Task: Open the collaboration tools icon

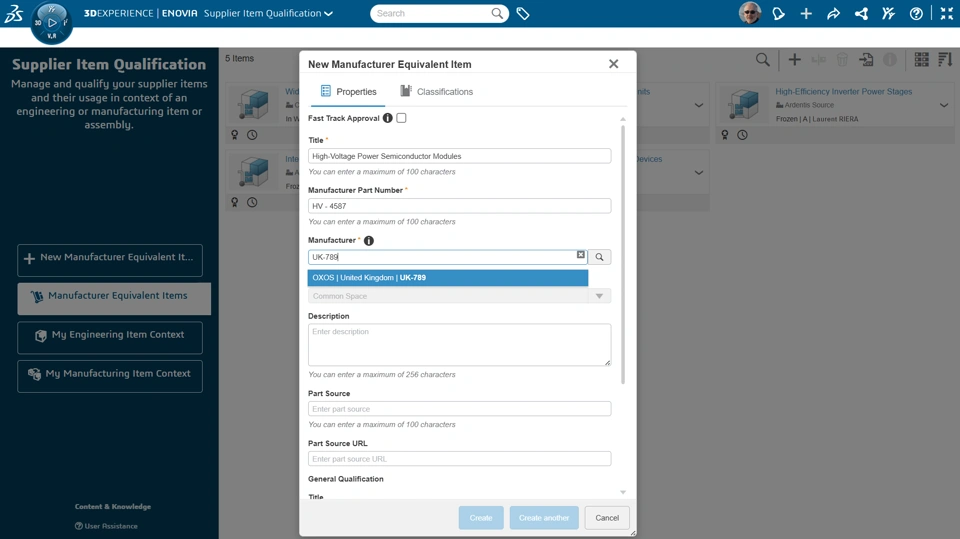Action: (x=888, y=13)
